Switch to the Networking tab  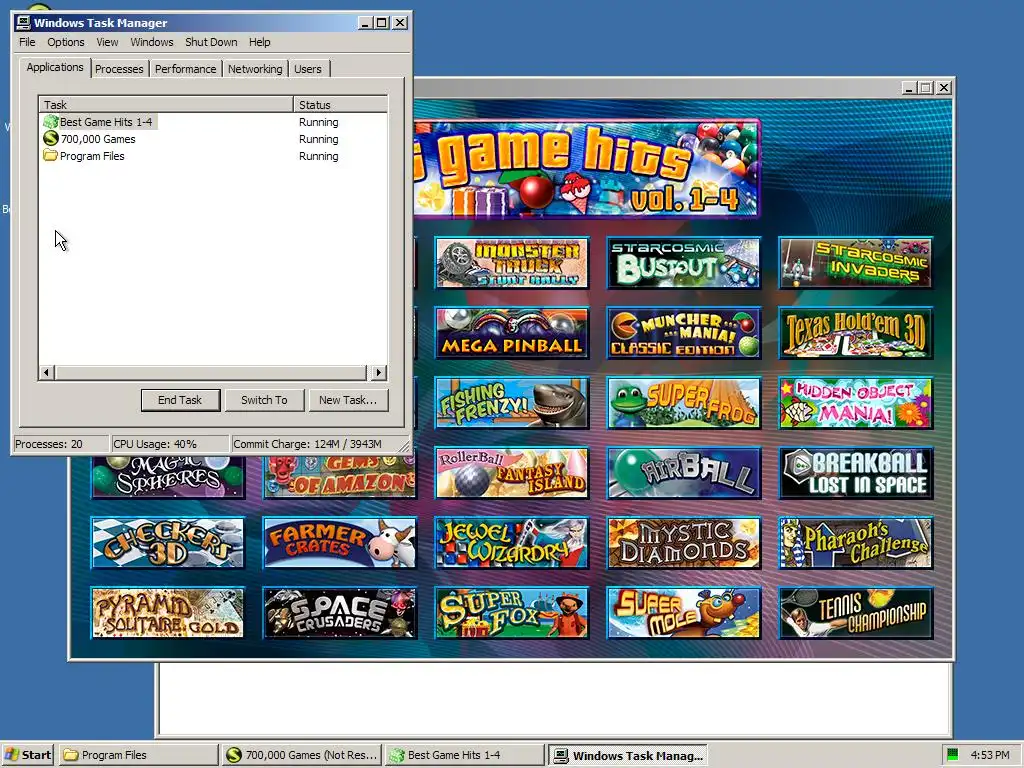point(255,69)
